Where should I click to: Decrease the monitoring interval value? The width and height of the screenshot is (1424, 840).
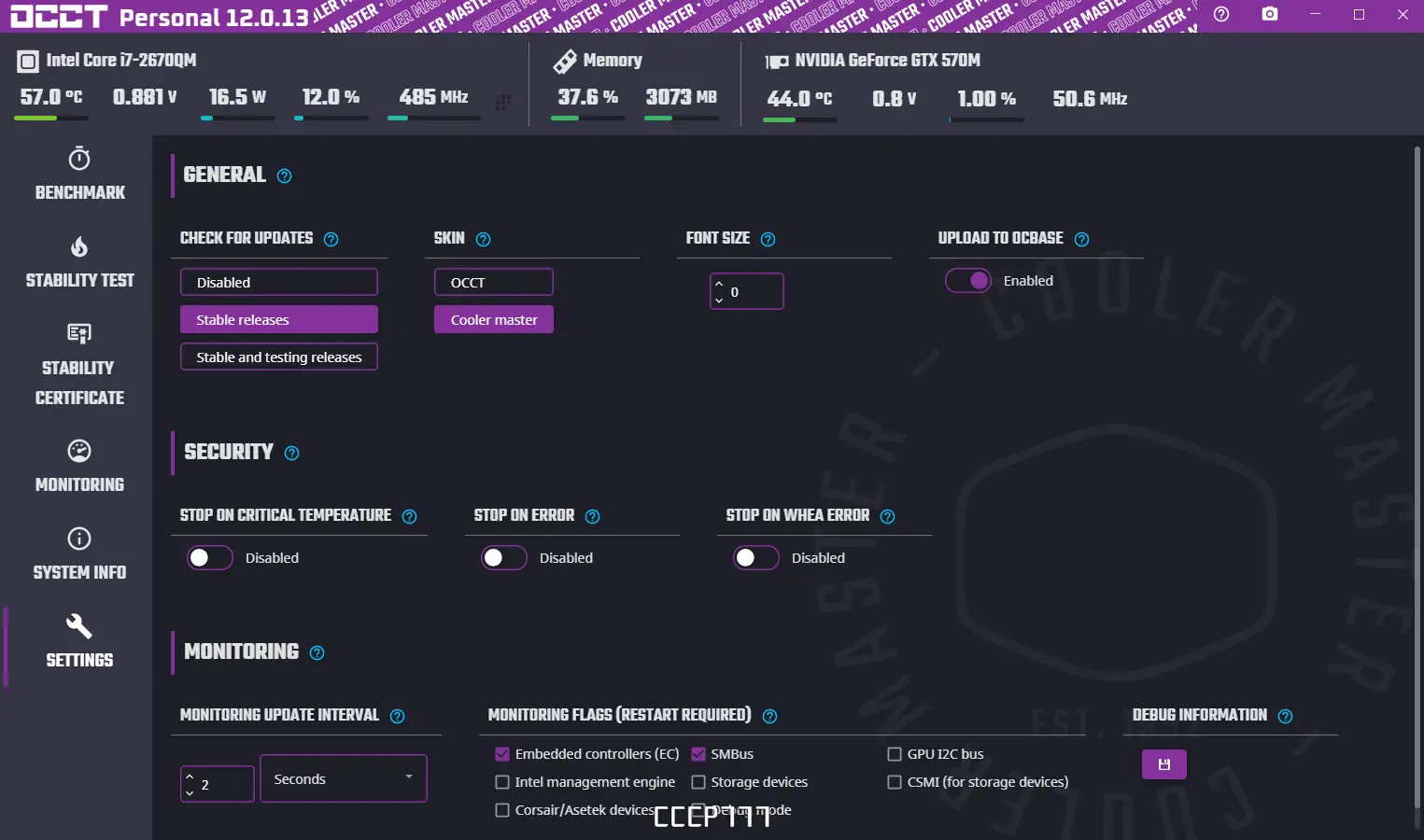click(x=190, y=792)
